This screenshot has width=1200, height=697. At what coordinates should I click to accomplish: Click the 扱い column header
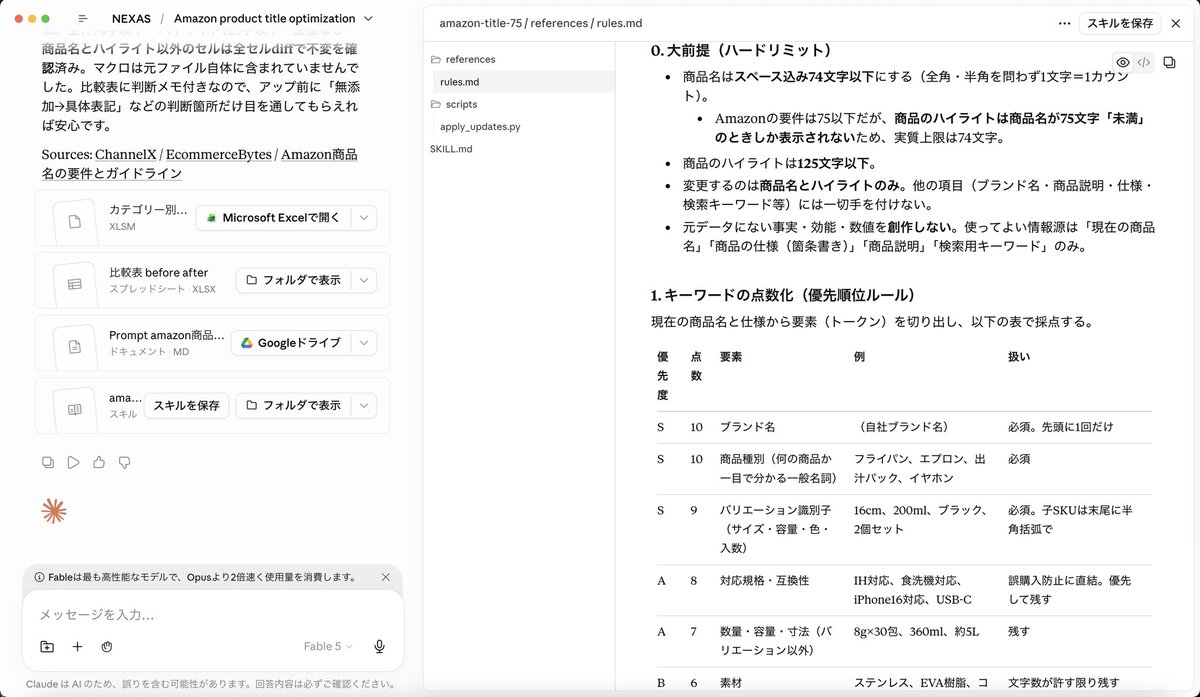pyautogui.click(x=1019, y=356)
